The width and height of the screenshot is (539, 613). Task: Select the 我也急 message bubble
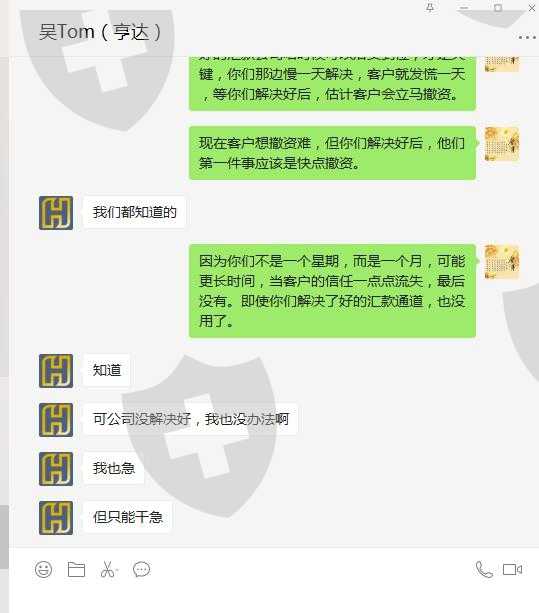pyautogui.click(x=113, y=468)
